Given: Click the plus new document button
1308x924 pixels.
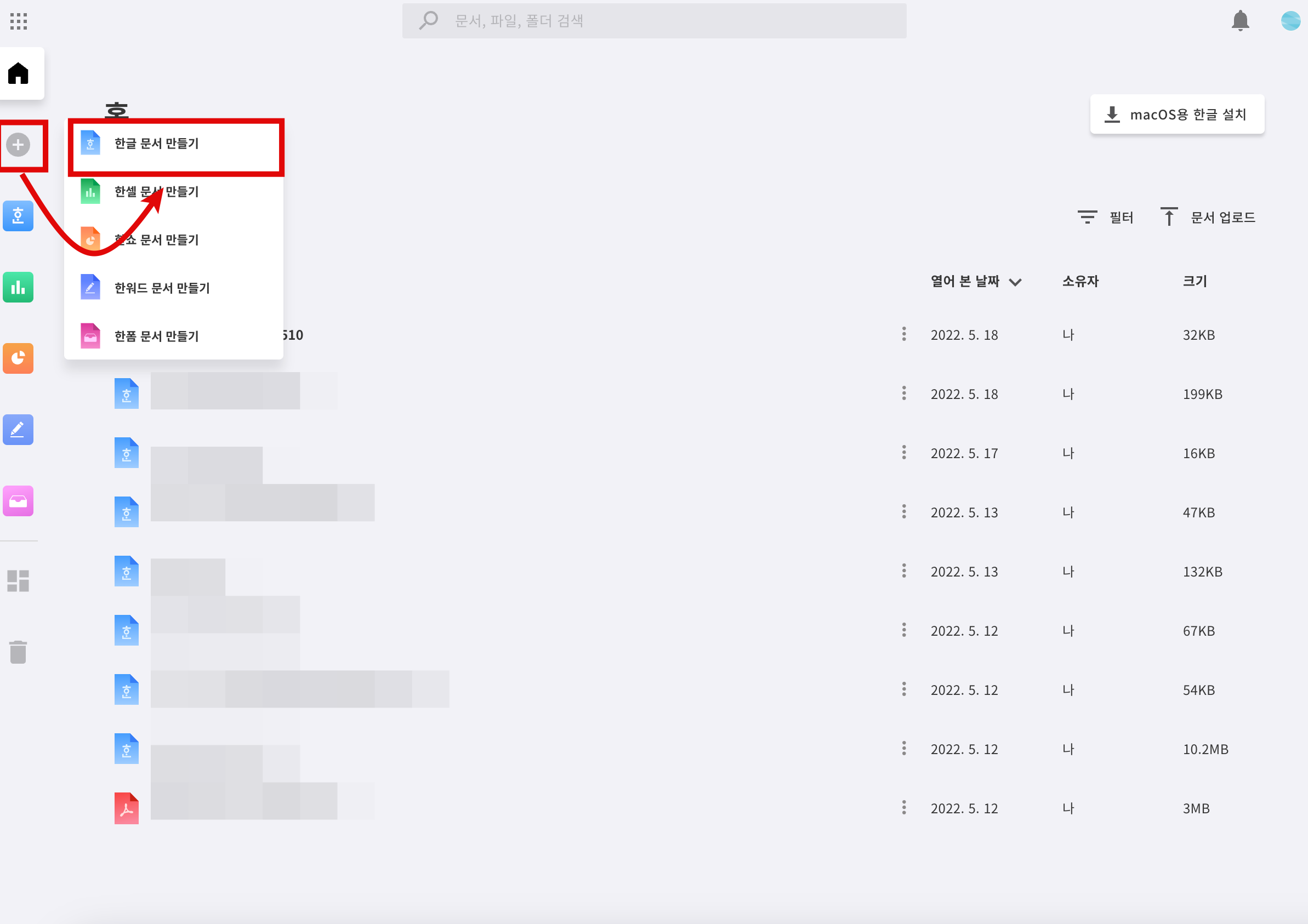Looking at the screenshot, I should point(18,145).
